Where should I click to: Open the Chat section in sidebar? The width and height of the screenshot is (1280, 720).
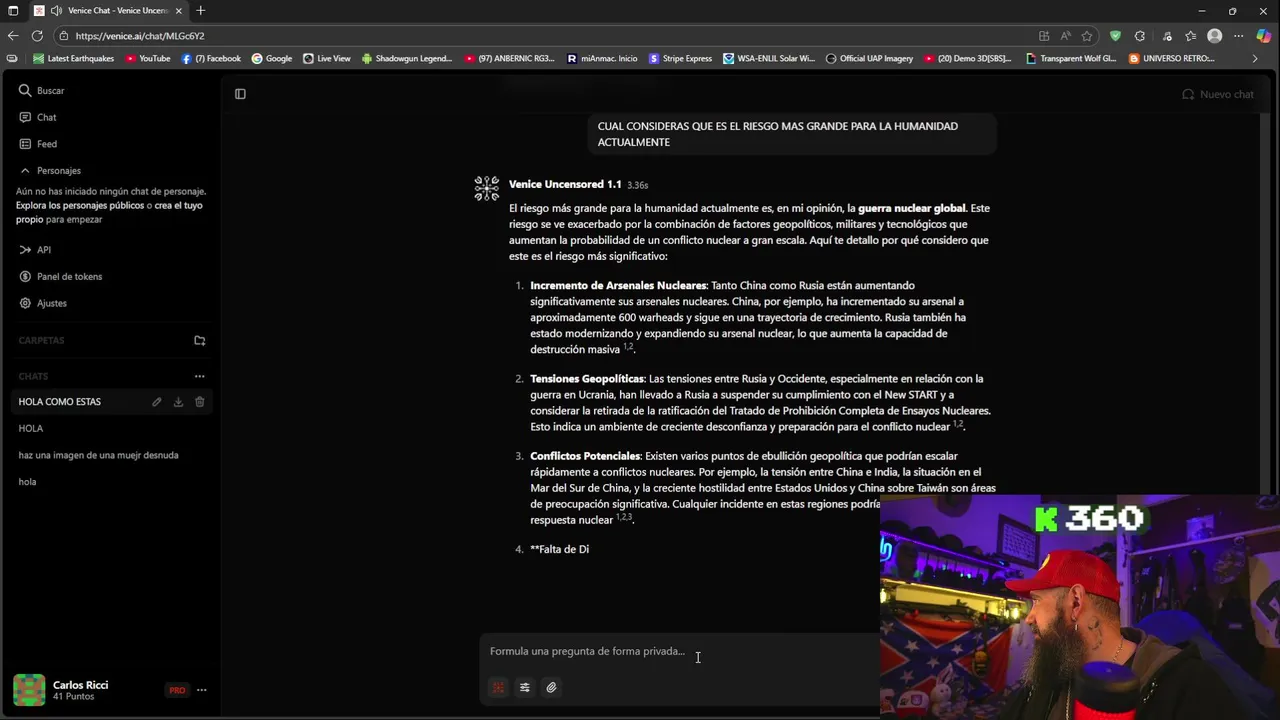(38, 117)
